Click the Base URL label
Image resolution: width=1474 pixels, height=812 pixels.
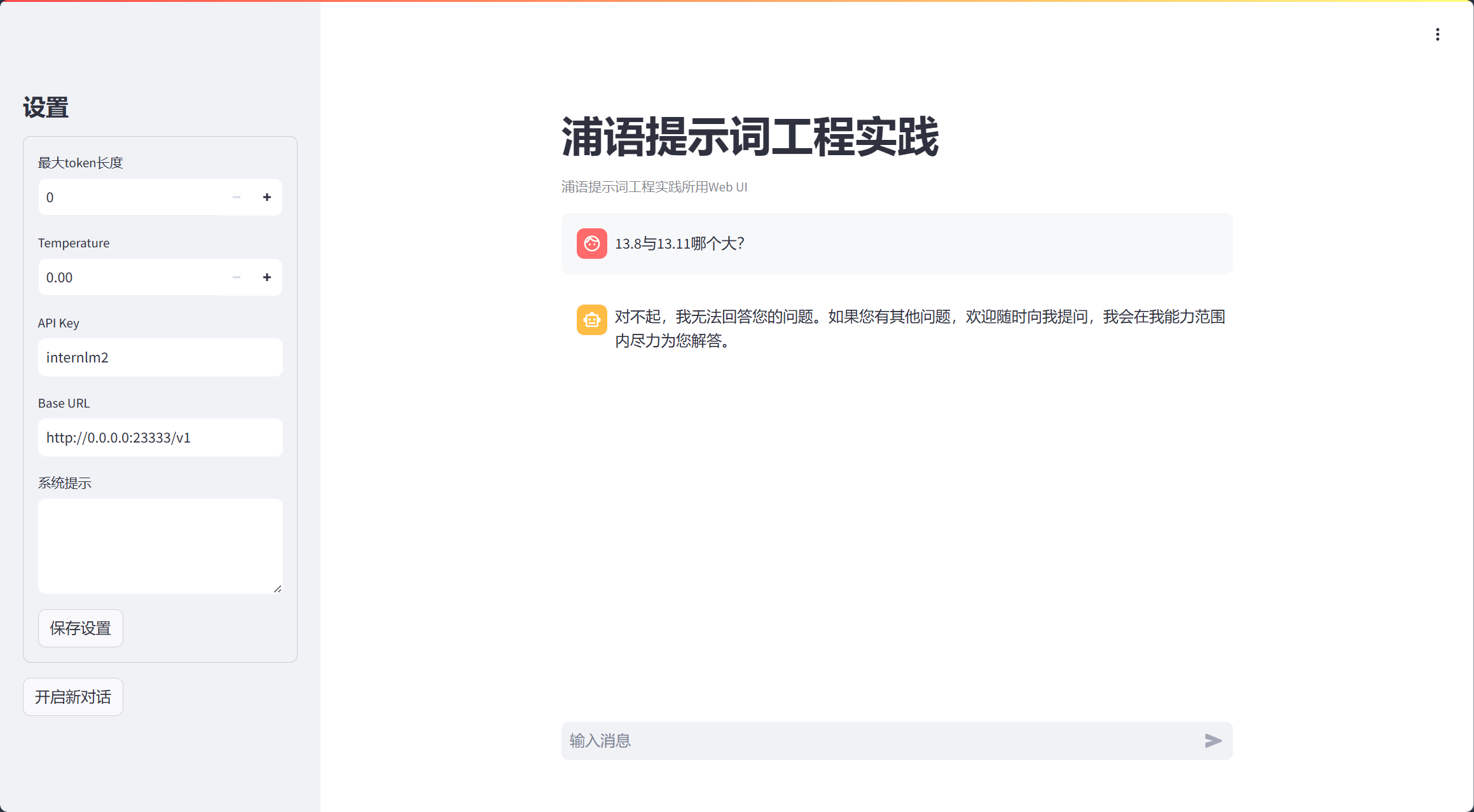coord(64,403)
